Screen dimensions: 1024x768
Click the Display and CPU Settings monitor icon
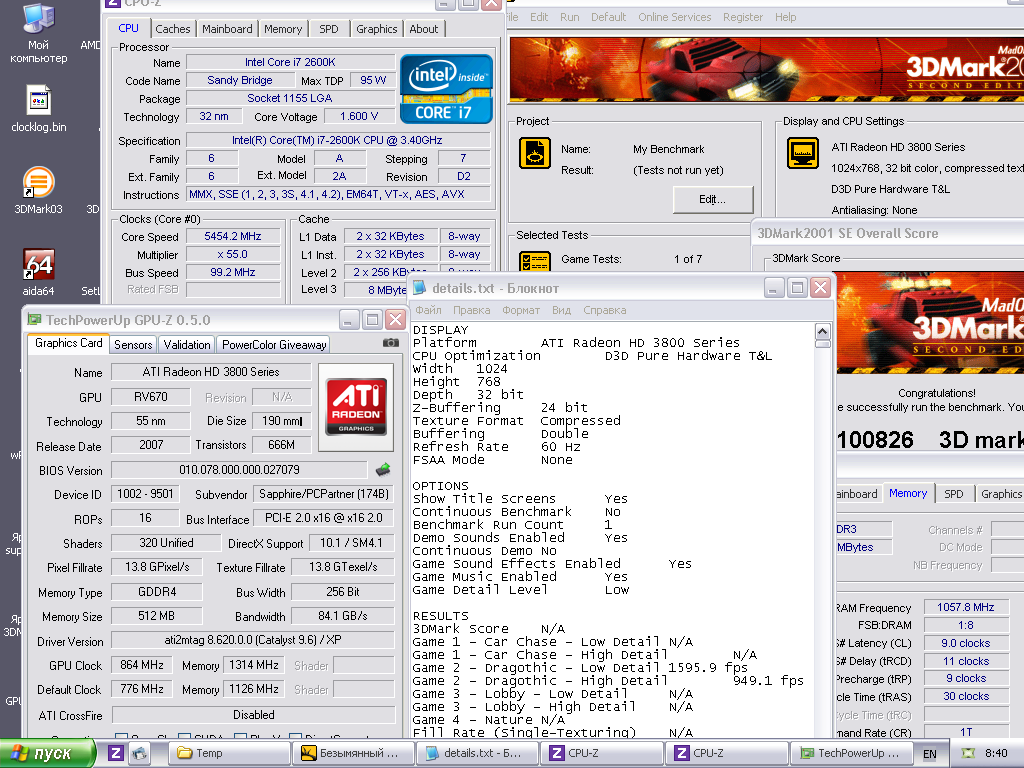[803, 153]
